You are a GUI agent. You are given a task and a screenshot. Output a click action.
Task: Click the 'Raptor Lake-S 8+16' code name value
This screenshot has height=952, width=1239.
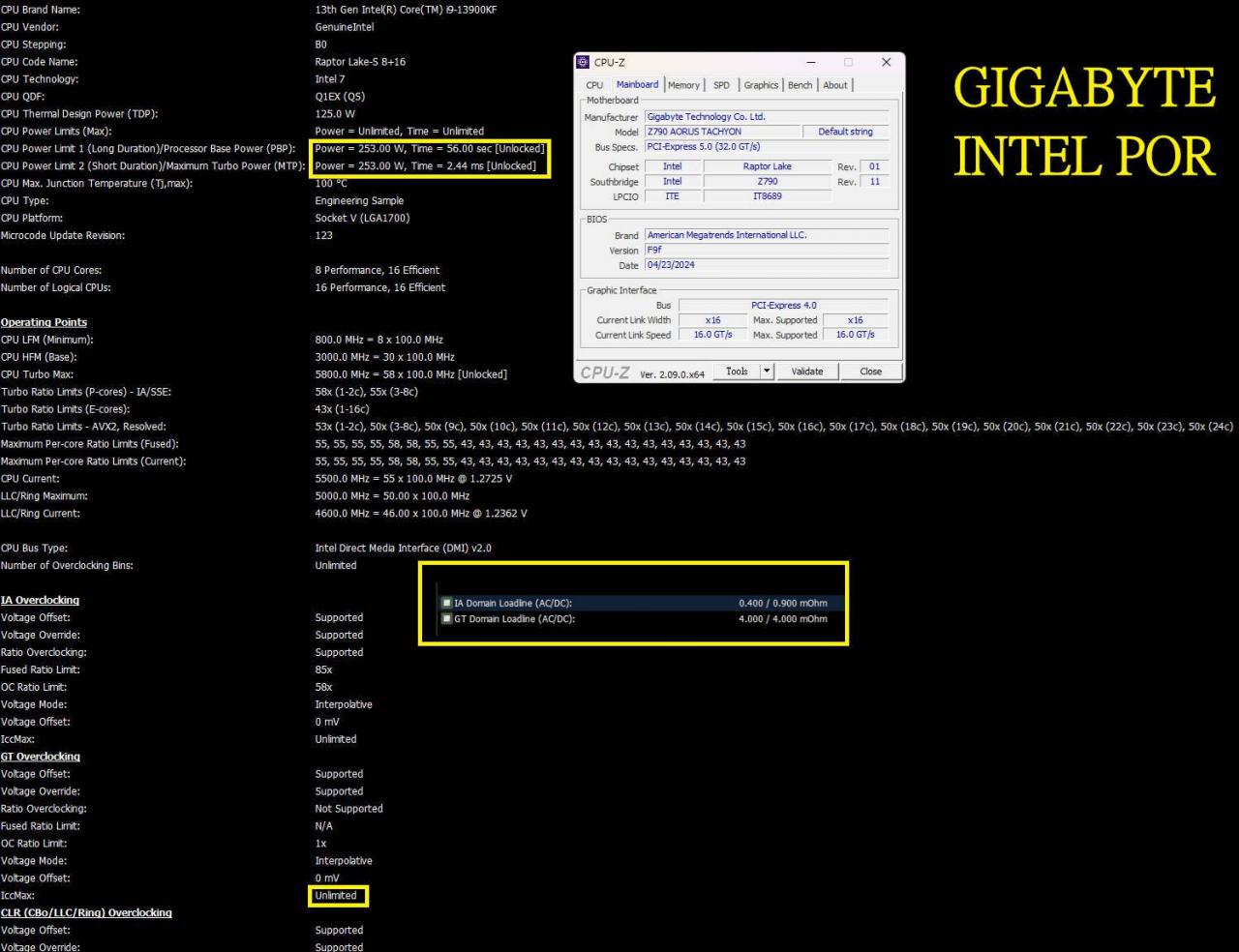coord(360,62)
